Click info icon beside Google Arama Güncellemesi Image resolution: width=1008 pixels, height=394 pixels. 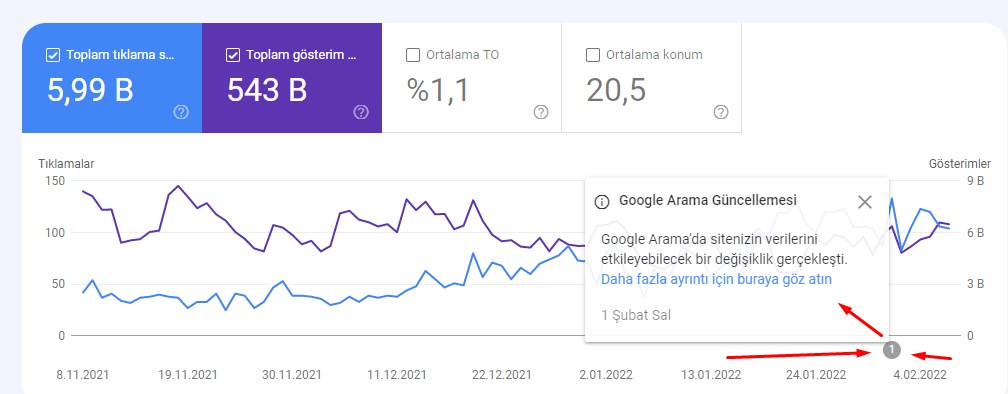pyautogui.click(x=602, y=202)
